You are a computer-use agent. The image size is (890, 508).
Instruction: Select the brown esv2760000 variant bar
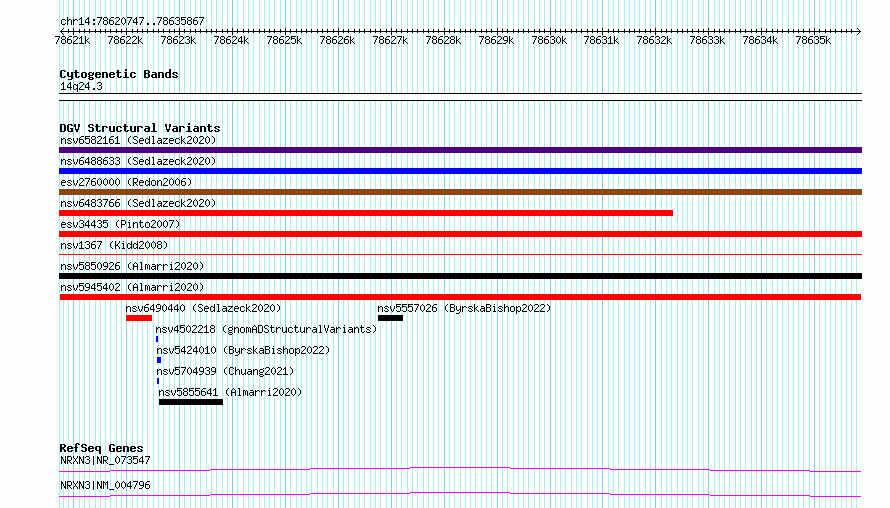coord(460,192)
